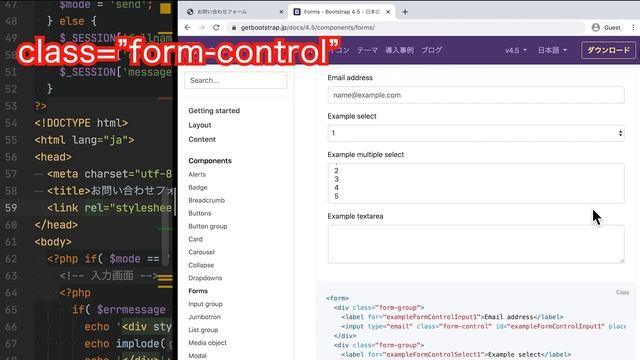Viewport: 640px width, 360px height.
Task: Expand the 日本語 language dropdown
Action: point(552,50)
